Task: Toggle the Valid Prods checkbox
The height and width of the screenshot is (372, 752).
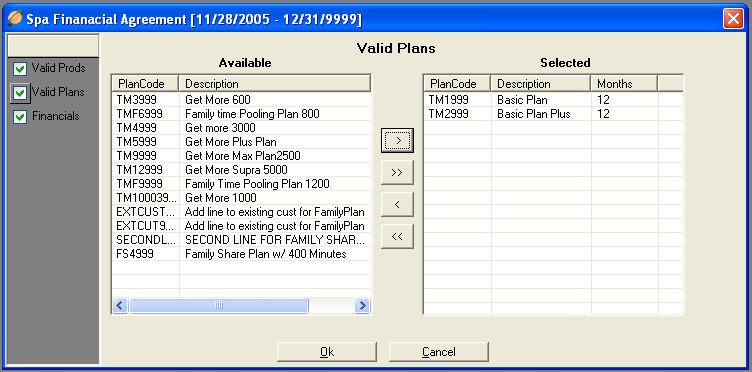Action: [20, 69]
